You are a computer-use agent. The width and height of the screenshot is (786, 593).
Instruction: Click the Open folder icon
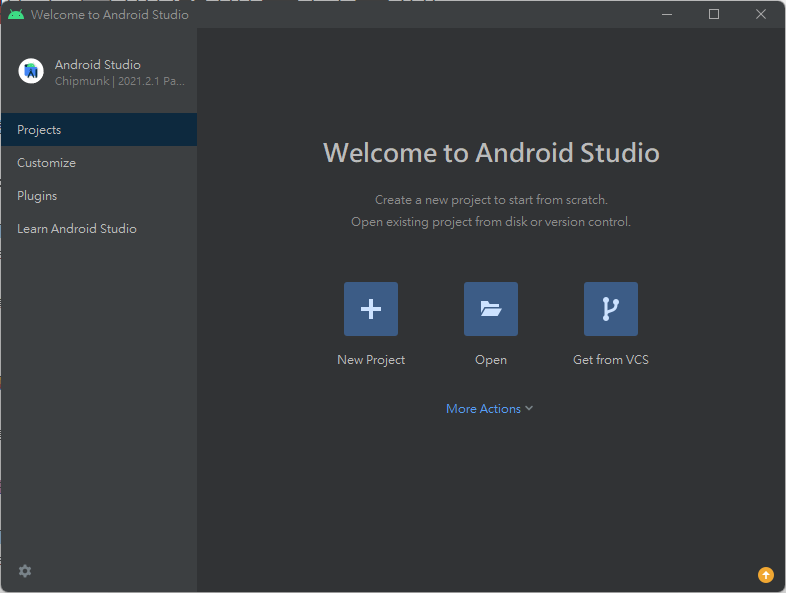tap(491, 309)
